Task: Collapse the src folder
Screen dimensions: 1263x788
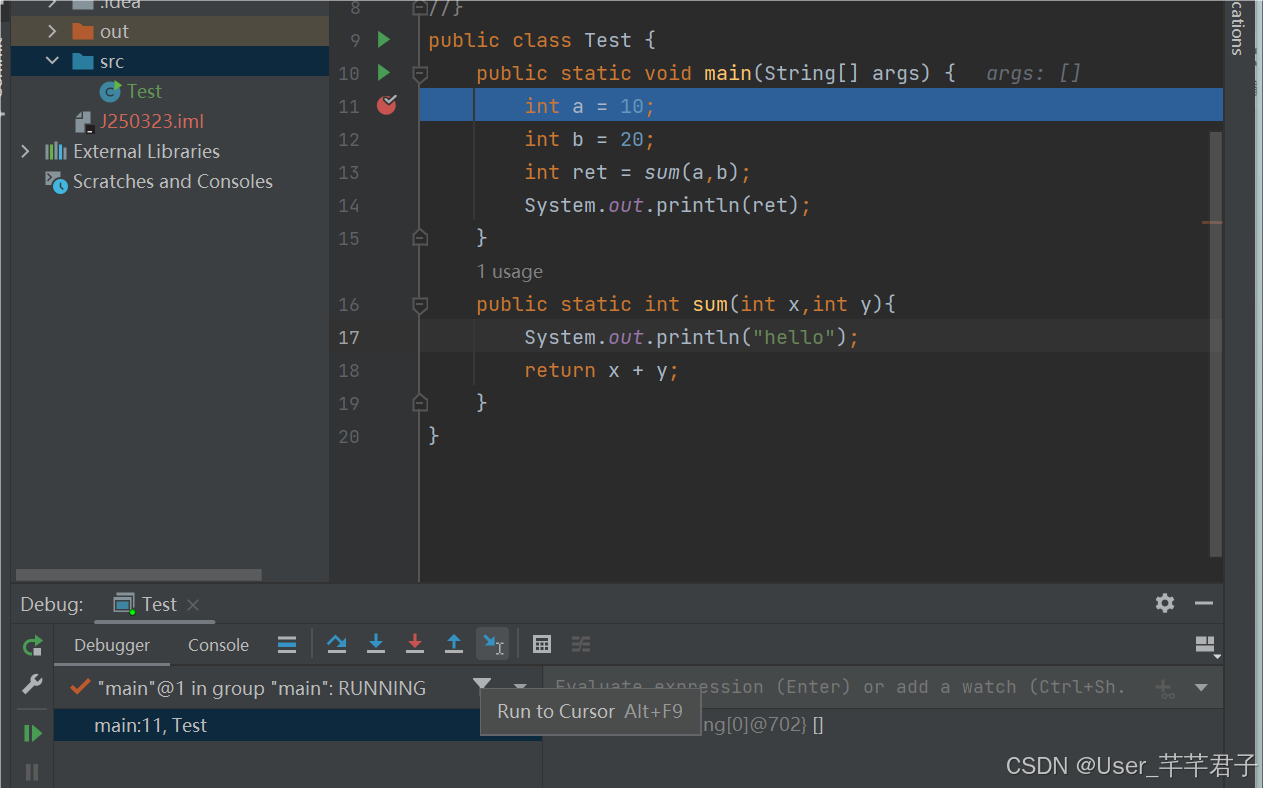Action: click(52, 61)
